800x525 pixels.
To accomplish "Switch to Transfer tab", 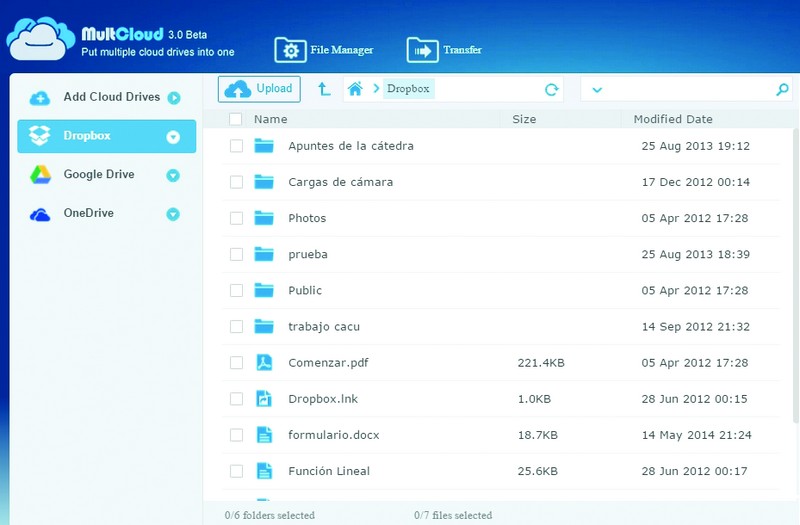I will (444, 50).
